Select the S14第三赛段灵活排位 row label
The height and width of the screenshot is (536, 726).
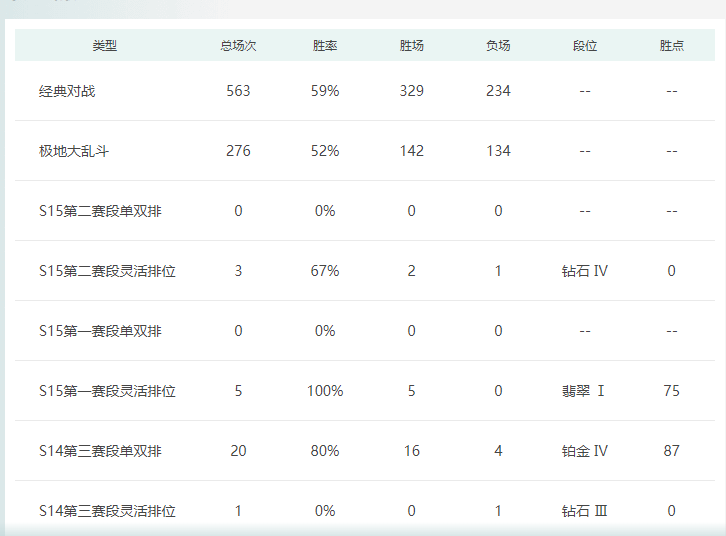[107, 511]
